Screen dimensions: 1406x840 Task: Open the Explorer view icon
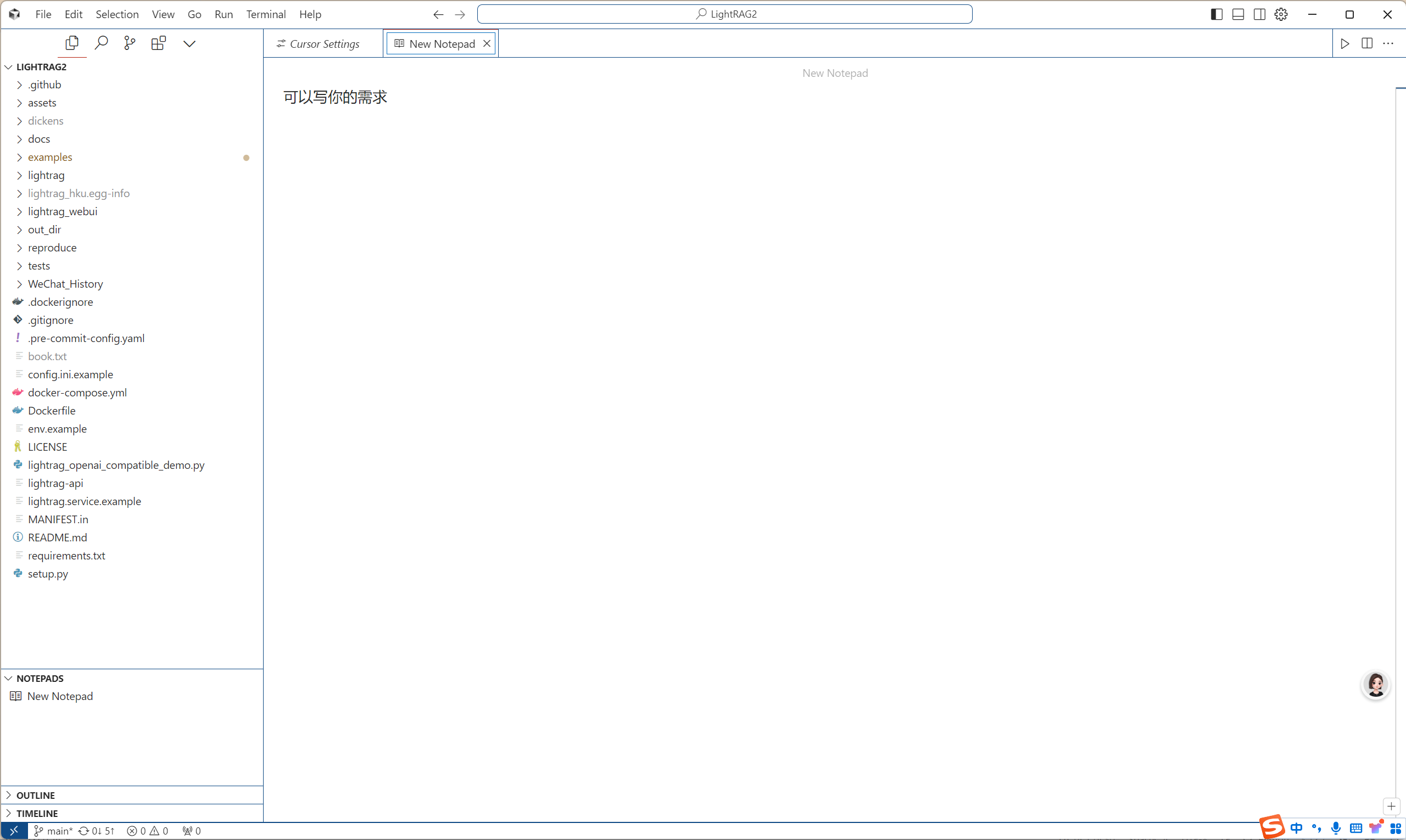72,43
